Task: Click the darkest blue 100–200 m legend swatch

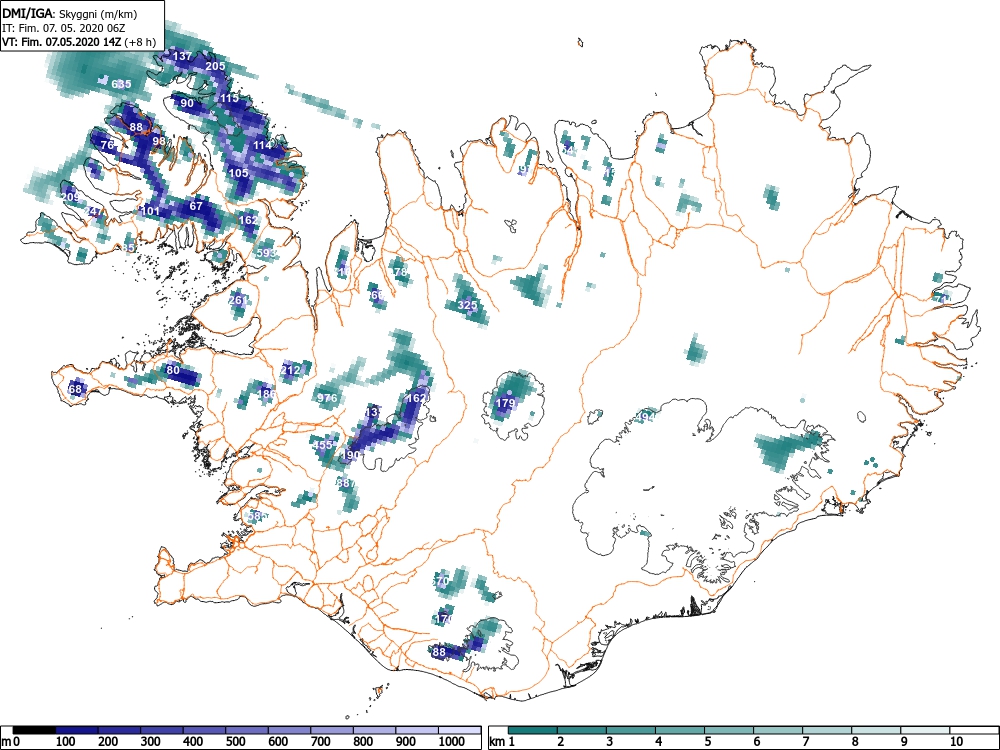Action: click(x=77, y=730)
